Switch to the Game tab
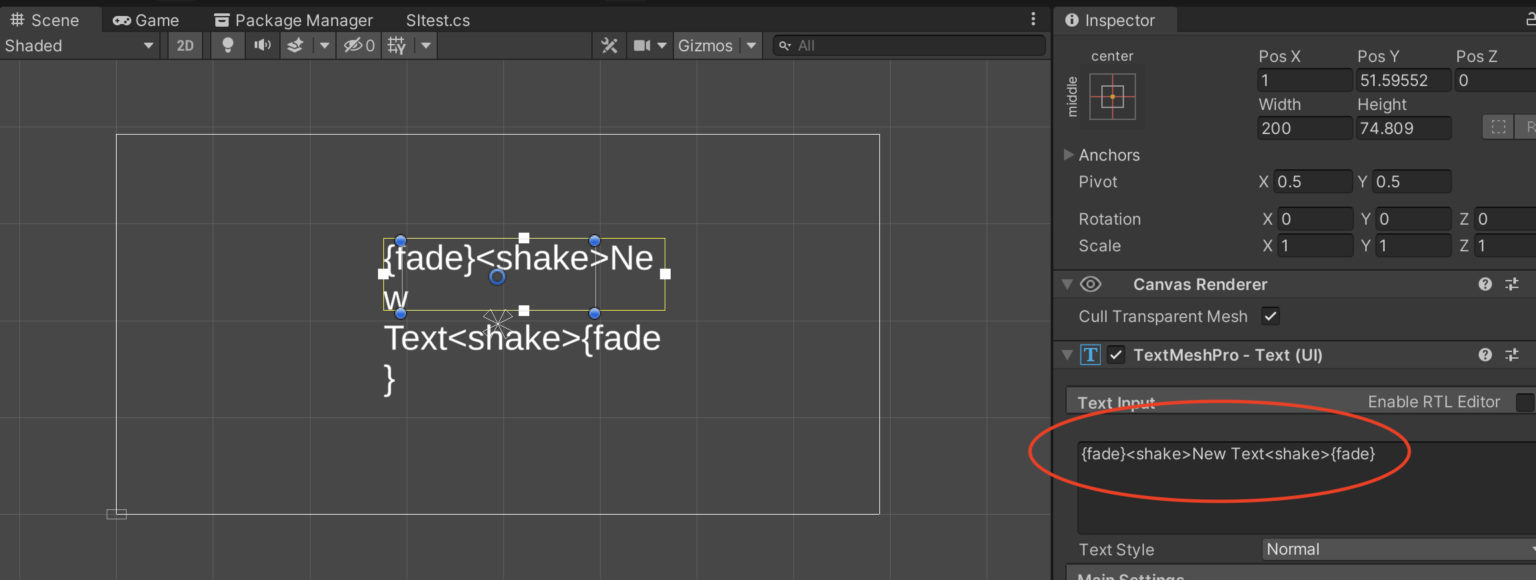 [145, 19]
